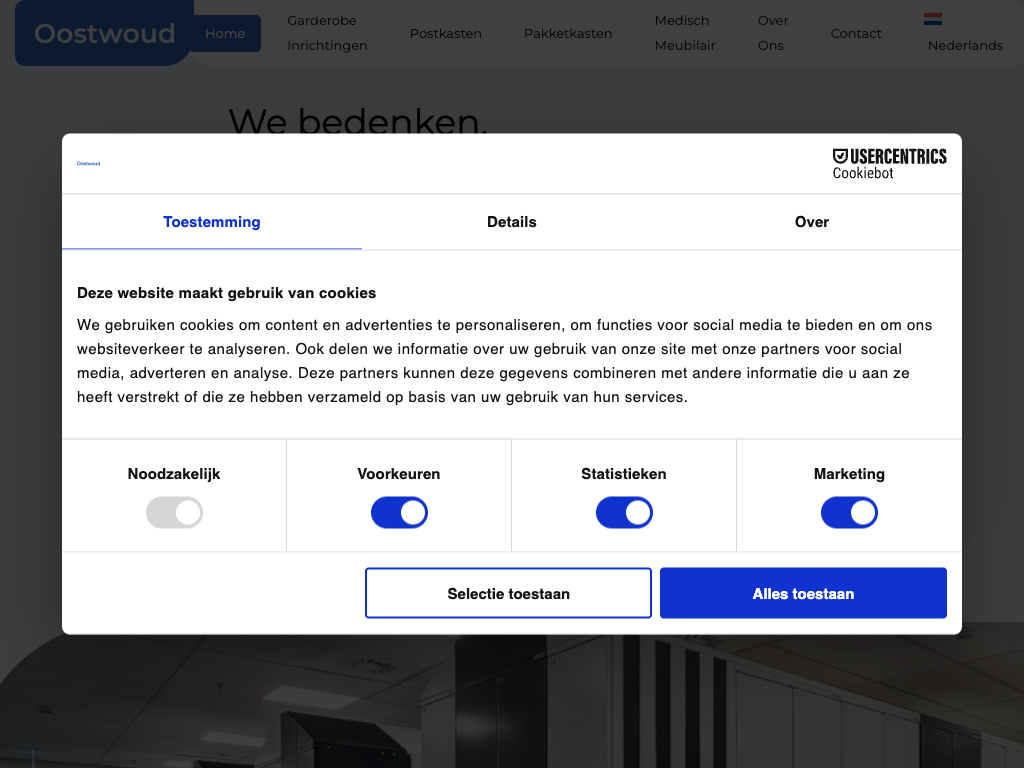Switch to the Details tab
The width and height of the screenshot is (1024, 768).
tap(512, 222)
